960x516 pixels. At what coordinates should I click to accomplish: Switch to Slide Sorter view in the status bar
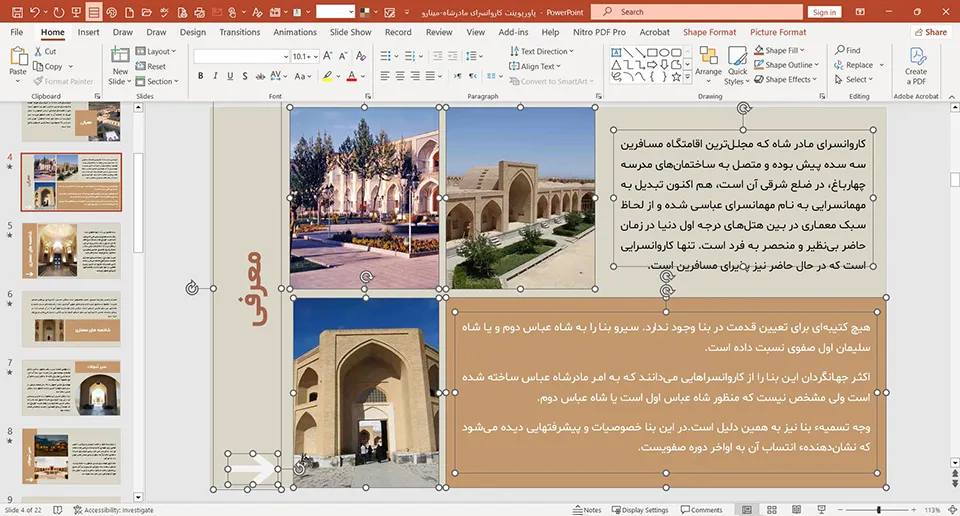[771, 510]
